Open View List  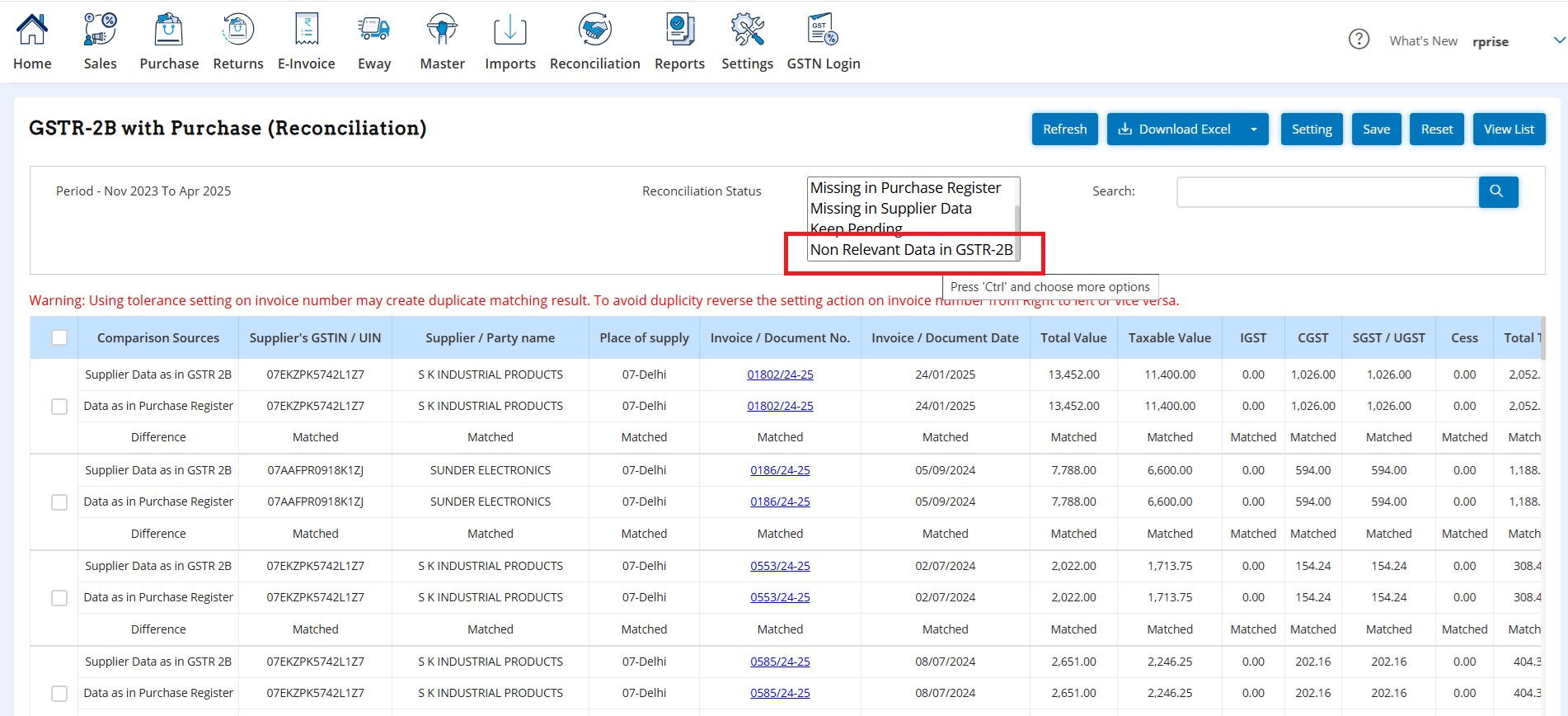pyautogui.click(x=1509, y=130)
